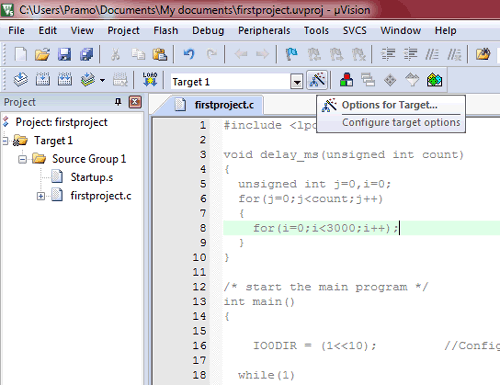Open the Flash menu
The height and width of the screenshot is (385, 500).
(166, 31)
